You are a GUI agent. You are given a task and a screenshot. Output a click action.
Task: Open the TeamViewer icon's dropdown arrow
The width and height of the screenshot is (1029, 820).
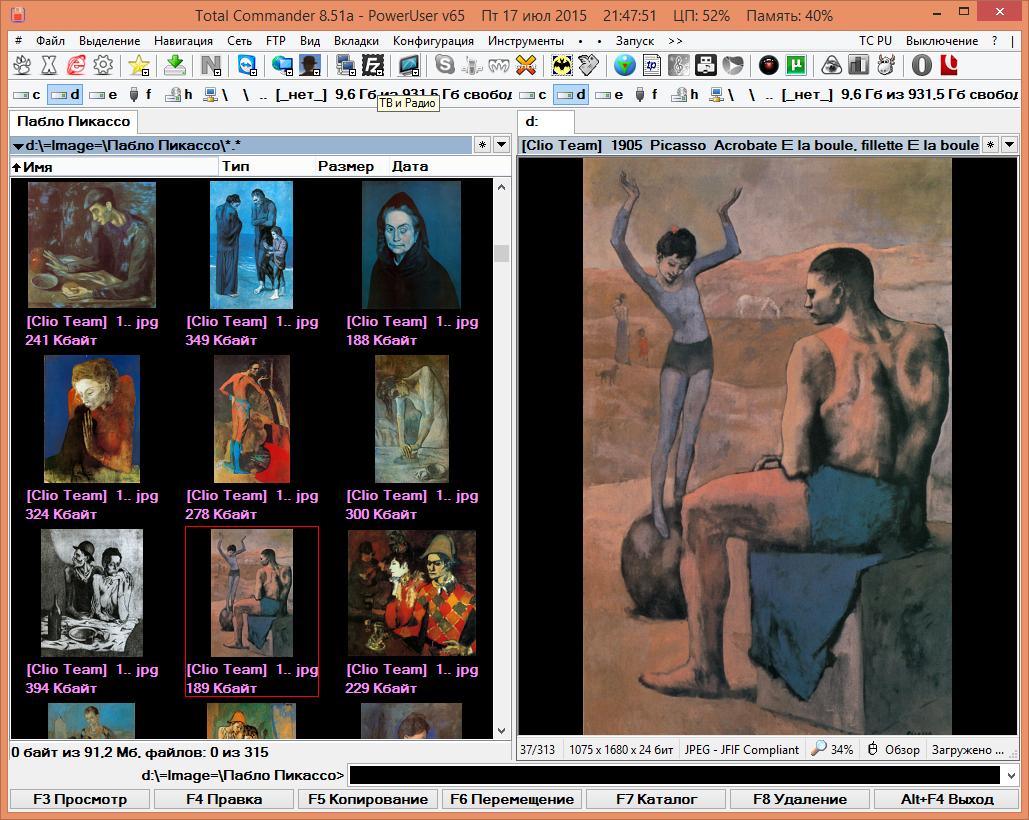tap(254, 71)
